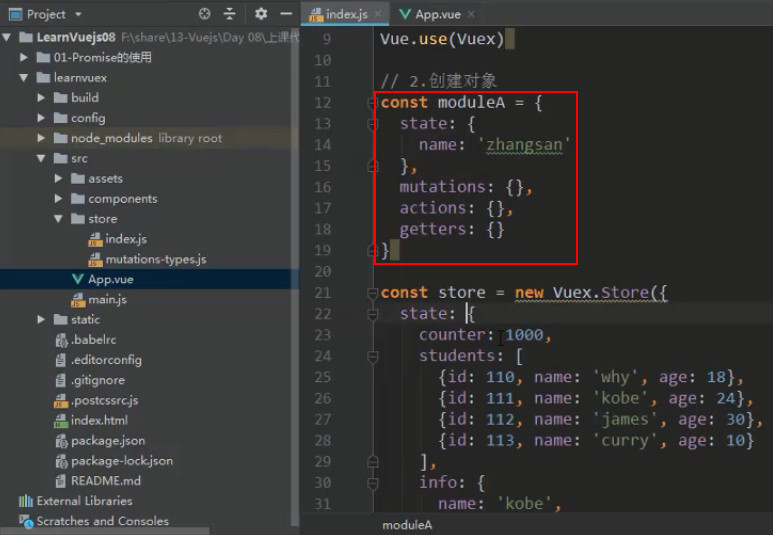The height and width of the screenshot is (535, 773).
Task: Click on 'zhangsan' string in line 14
Action: click(524, 144)
